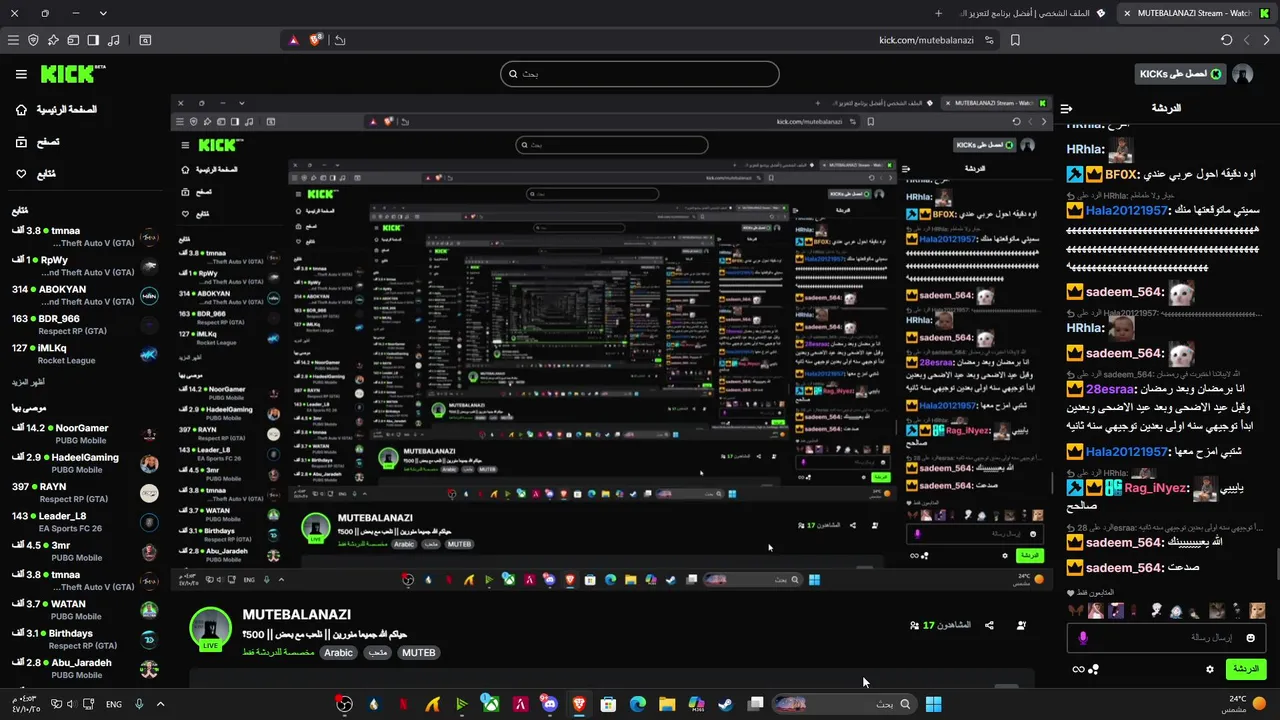Screen dimensions: 1280x720
Task: Click the taskbar search box
Action: pyautogui.click(x=842, y=704)
